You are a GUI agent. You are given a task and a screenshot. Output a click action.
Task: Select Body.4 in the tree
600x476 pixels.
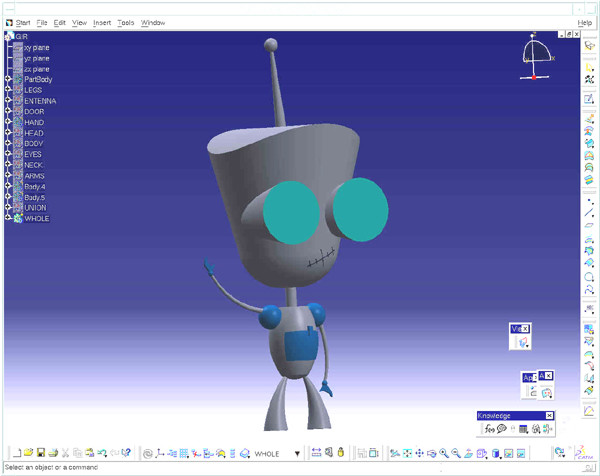tap(35, 187)
